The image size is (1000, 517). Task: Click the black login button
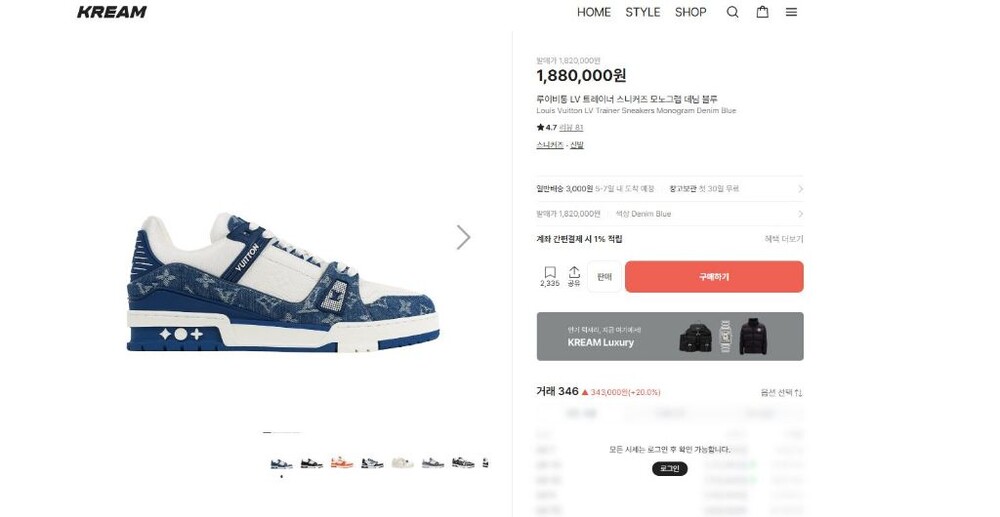pos(670,469)
